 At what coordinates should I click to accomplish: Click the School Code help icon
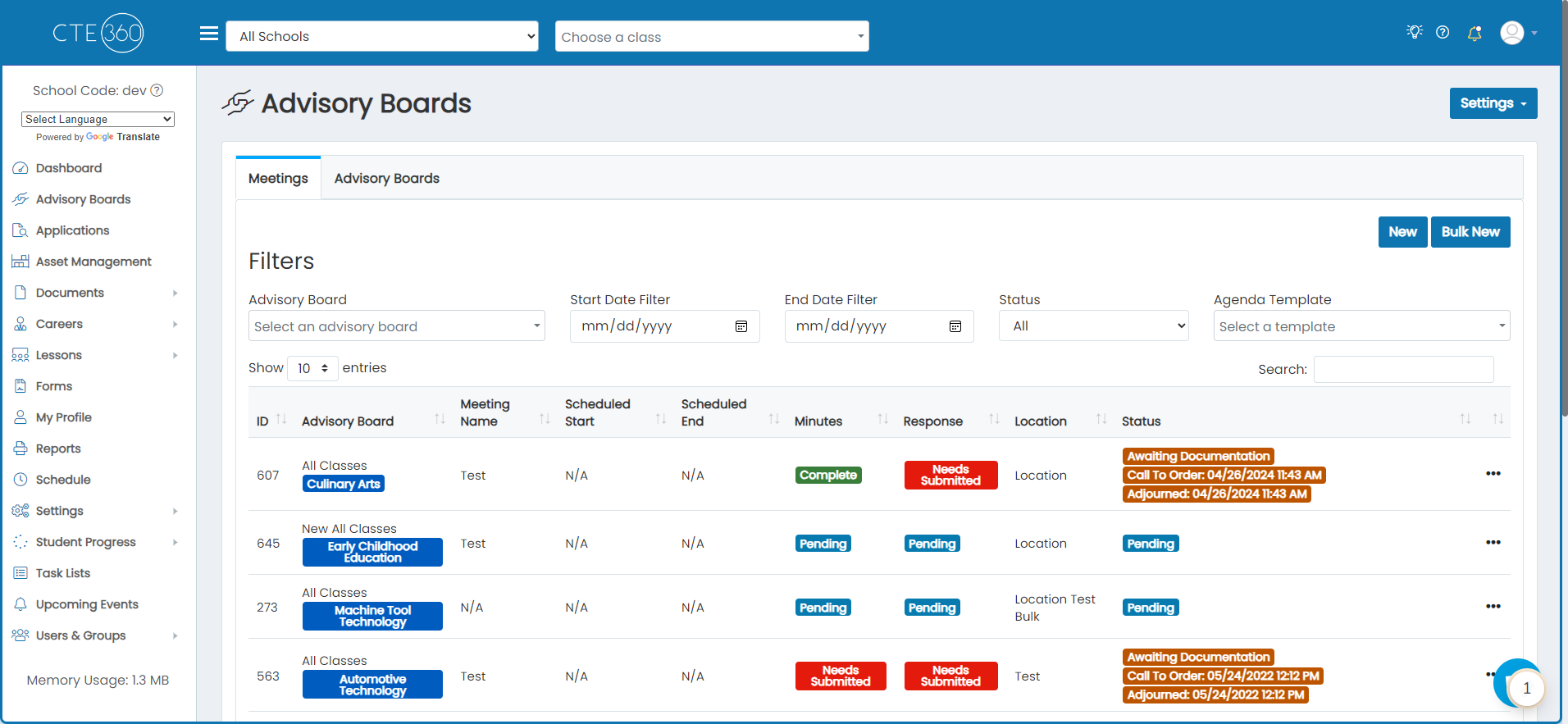157,90
